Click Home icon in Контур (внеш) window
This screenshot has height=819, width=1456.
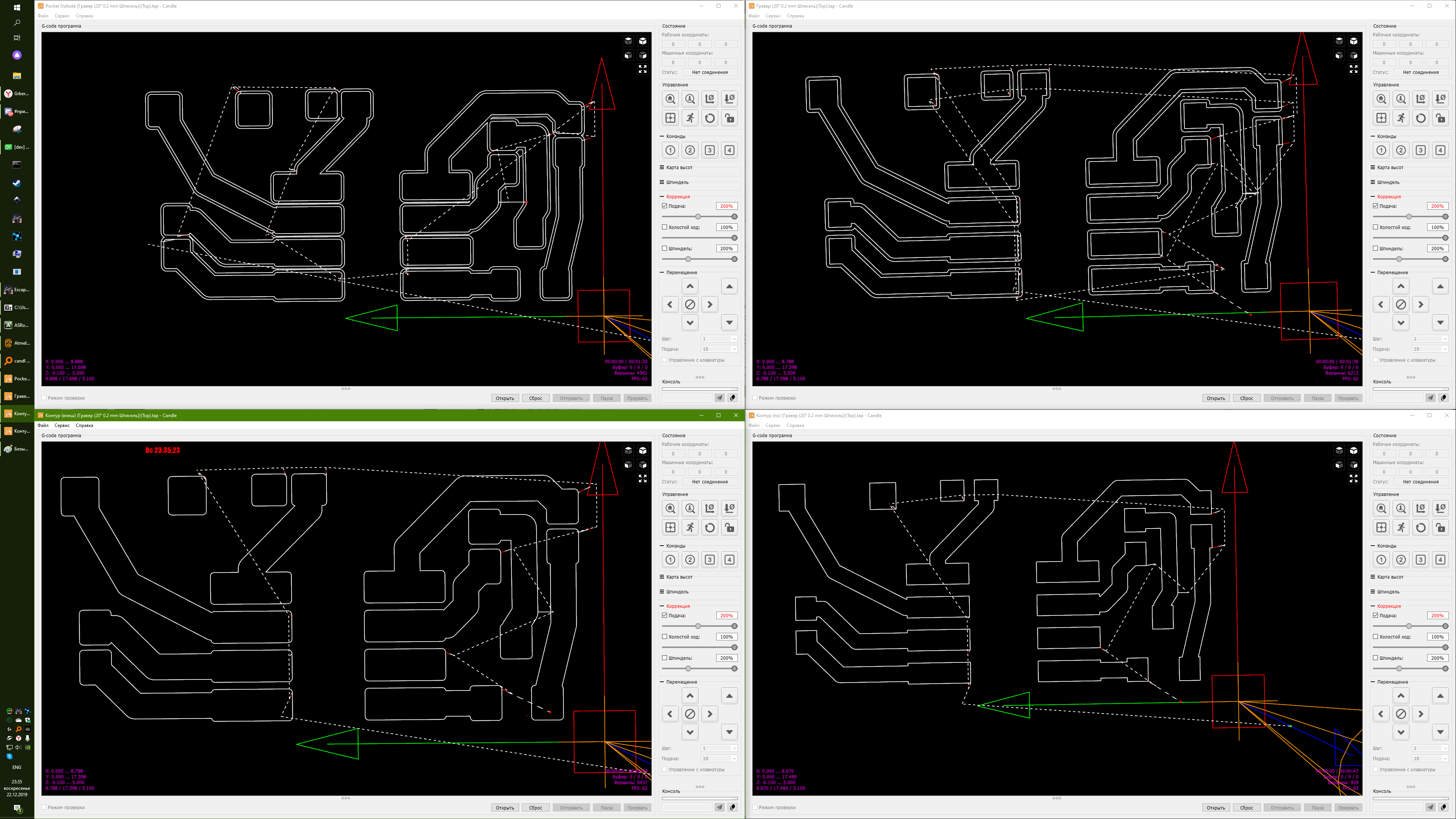tap(670, 508)
